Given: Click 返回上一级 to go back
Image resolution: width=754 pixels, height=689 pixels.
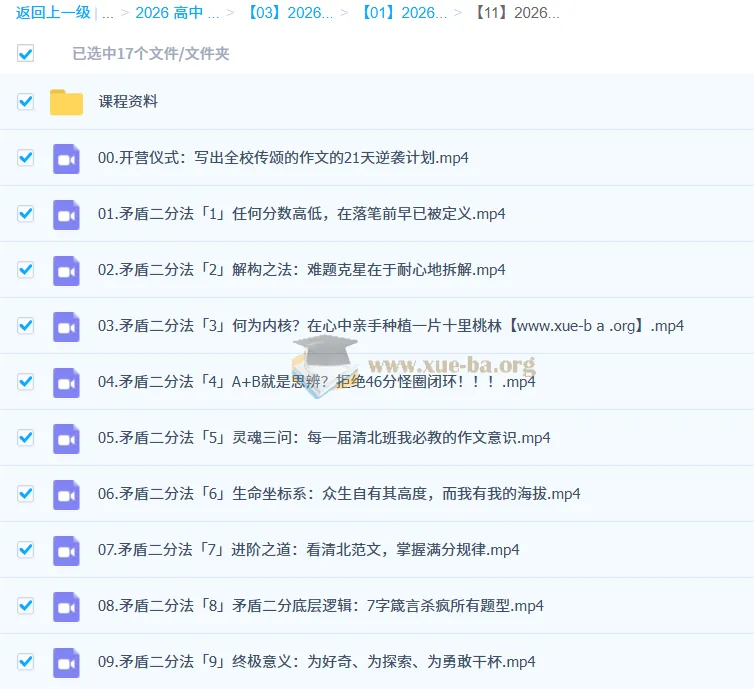Looking at the screenshot, I should (x=52, y=13).
